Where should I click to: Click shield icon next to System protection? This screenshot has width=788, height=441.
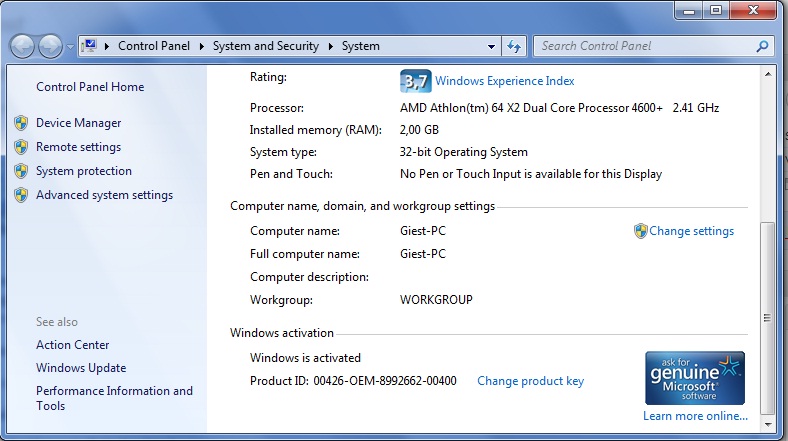click(21, 171)
